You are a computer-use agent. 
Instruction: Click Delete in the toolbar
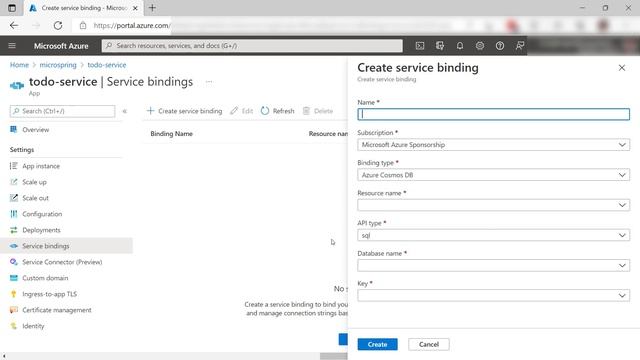tap(318, 111)
